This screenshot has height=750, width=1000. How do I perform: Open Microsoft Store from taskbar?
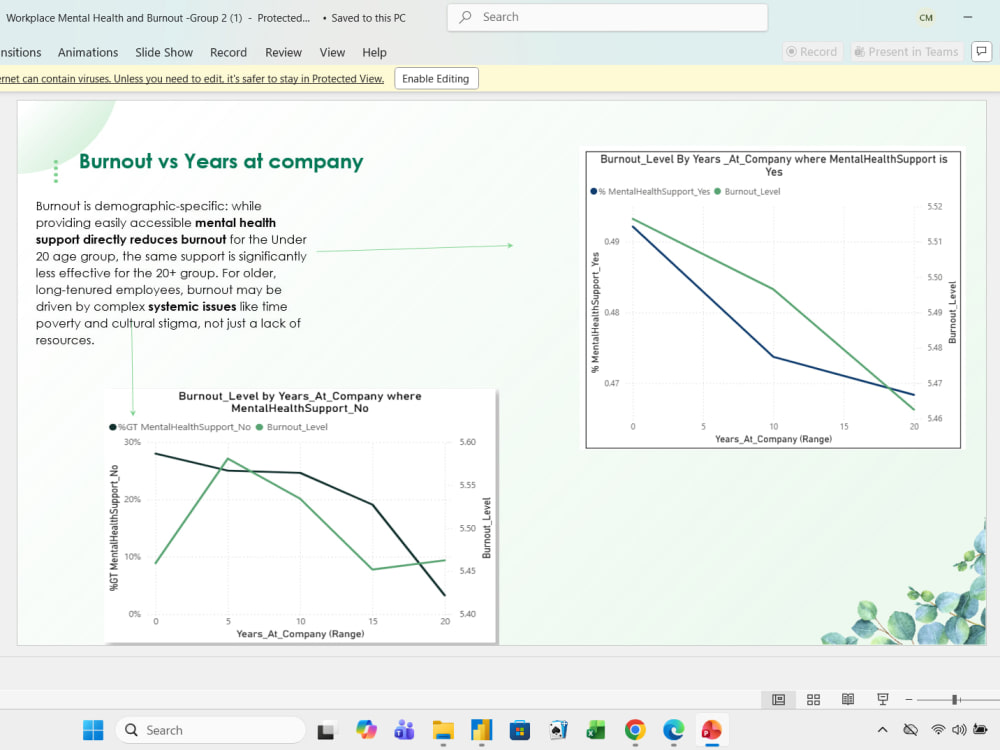pos(520,730)
